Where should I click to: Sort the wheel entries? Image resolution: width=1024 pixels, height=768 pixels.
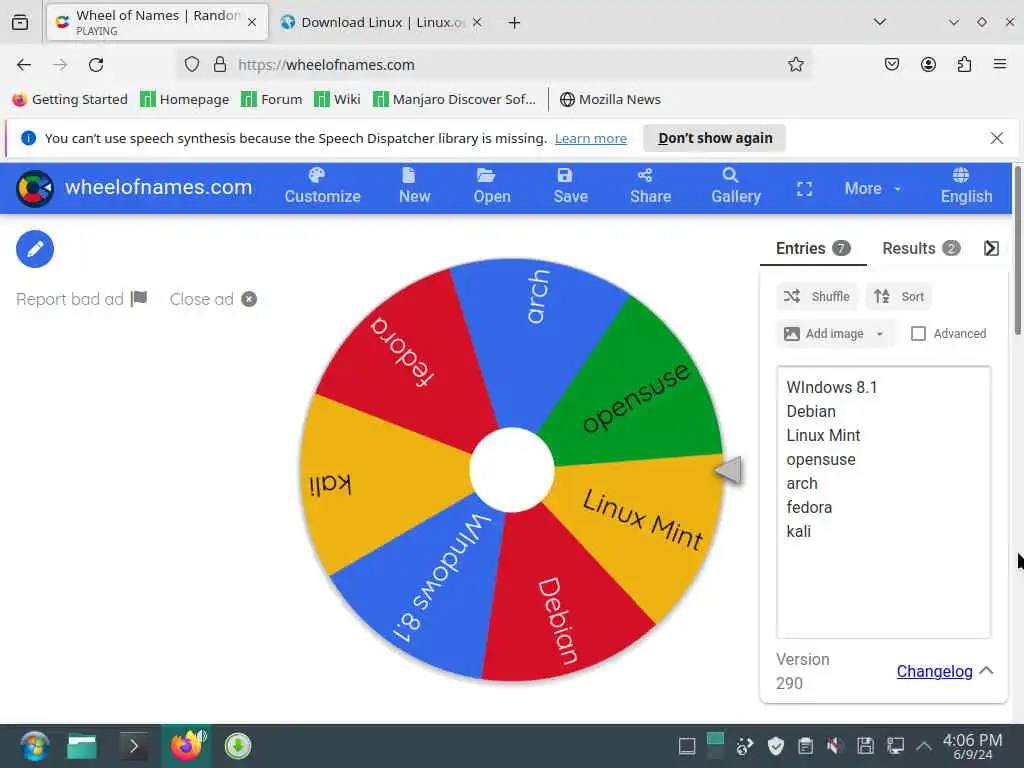[899, 296]
